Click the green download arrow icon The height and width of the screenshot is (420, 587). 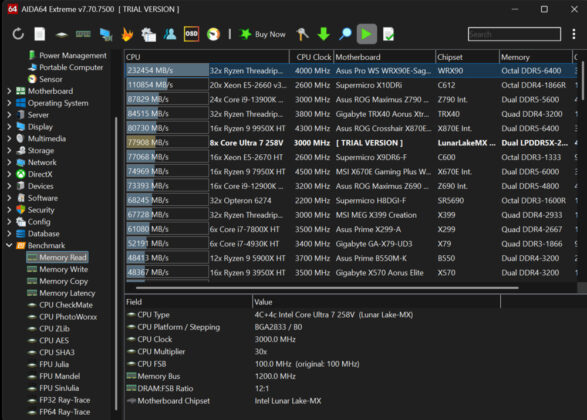pyautogui.click(x=323, y=34)
